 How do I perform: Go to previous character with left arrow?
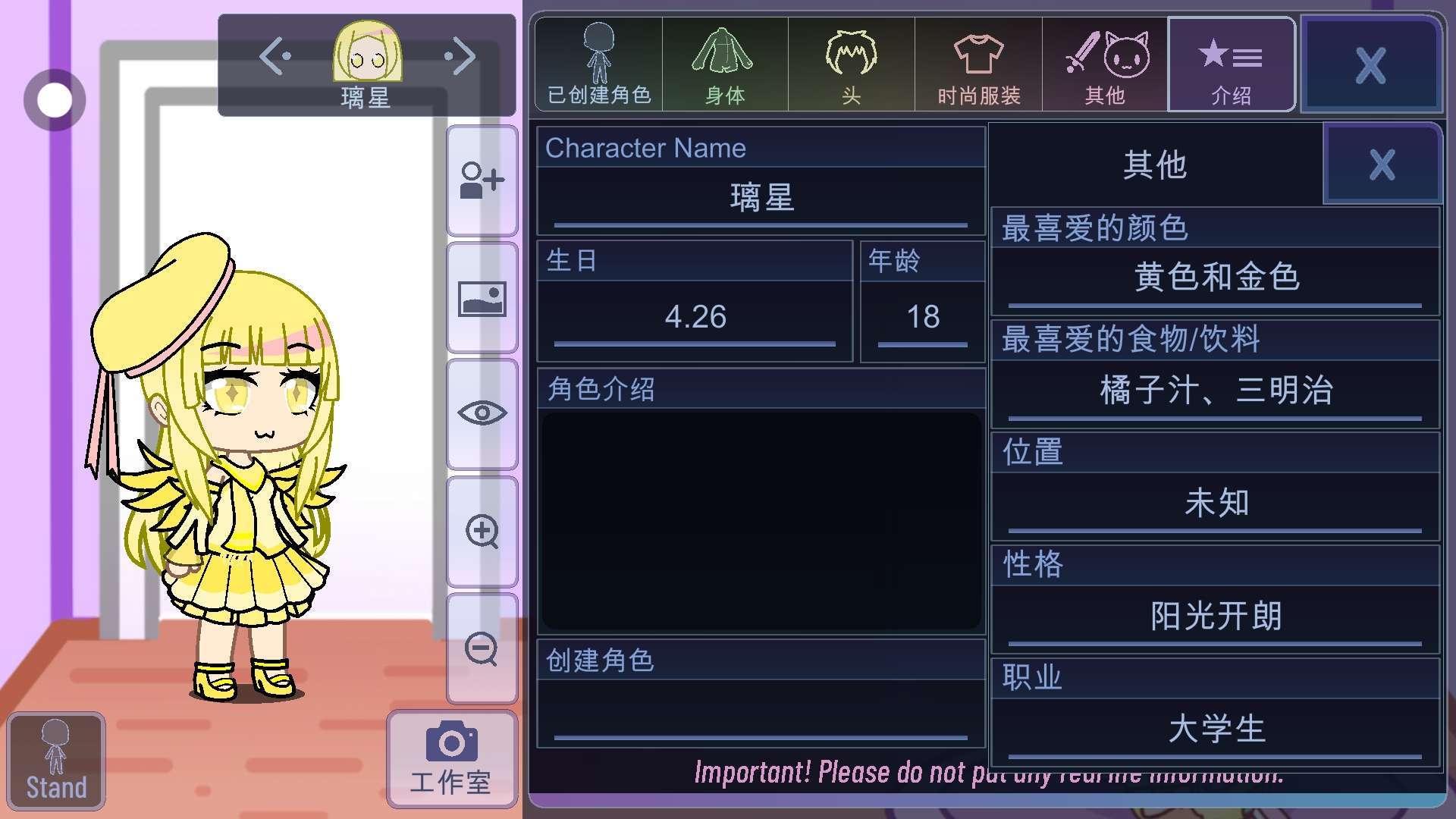tap(275, 57)
